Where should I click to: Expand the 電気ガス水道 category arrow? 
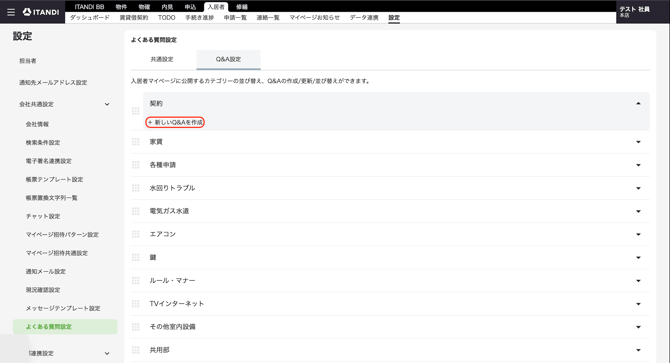(x=638, y=211)
